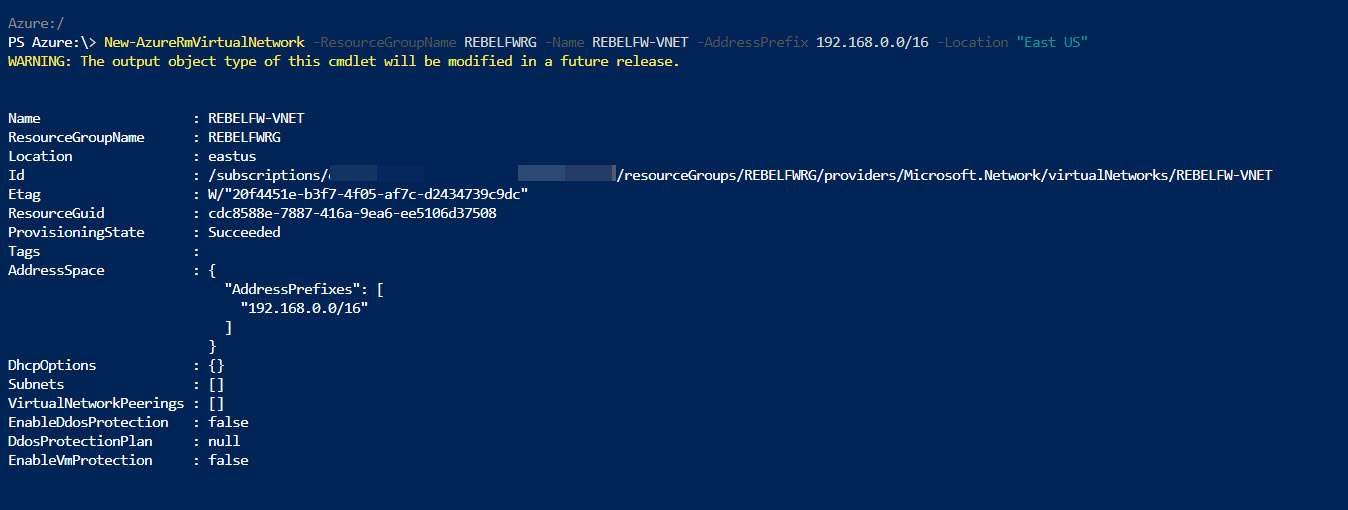
Task: Click the "East US" location string
Action: pyautogui.click(x=1052, y=42)
